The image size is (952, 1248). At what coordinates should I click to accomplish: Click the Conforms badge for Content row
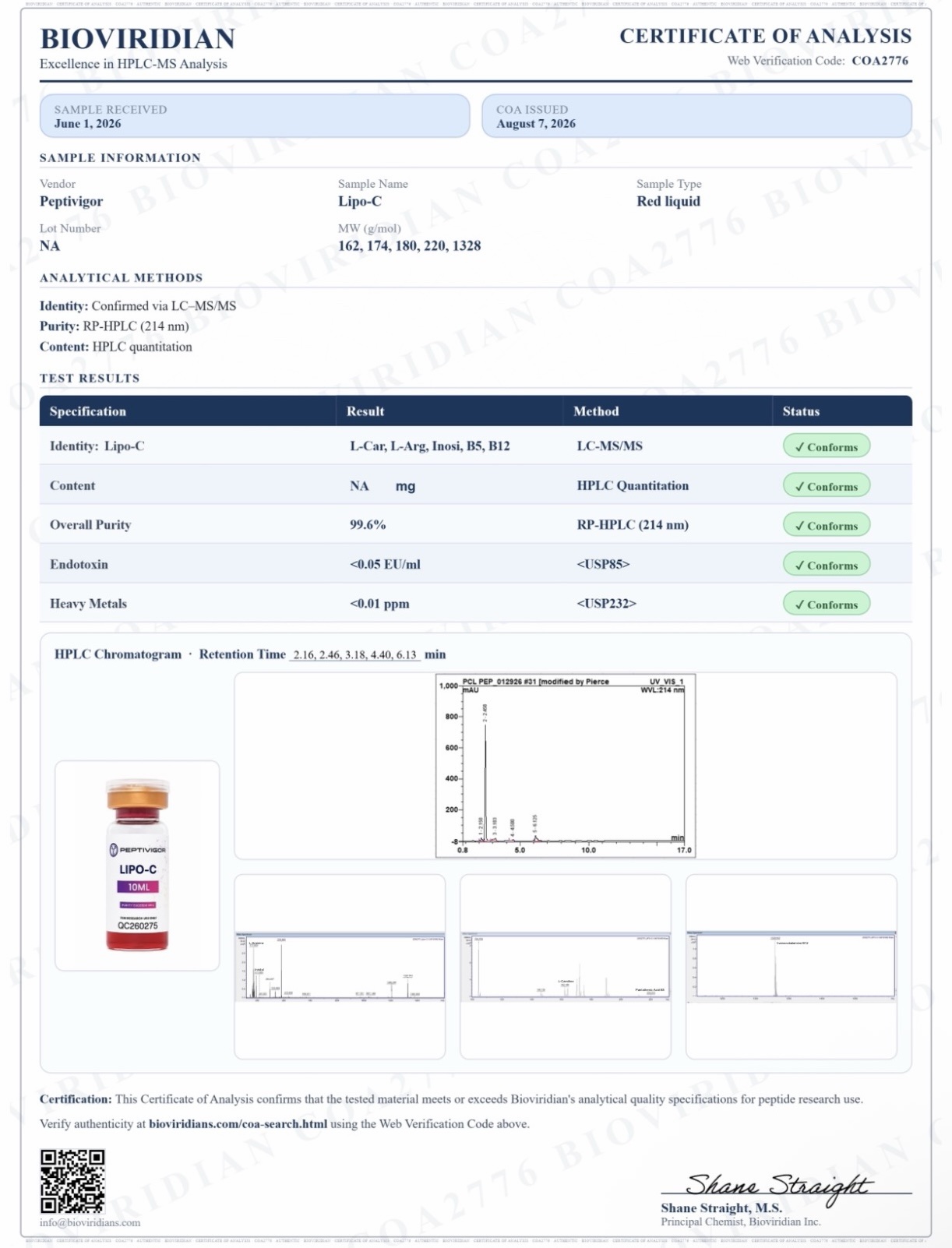(826, 486)
